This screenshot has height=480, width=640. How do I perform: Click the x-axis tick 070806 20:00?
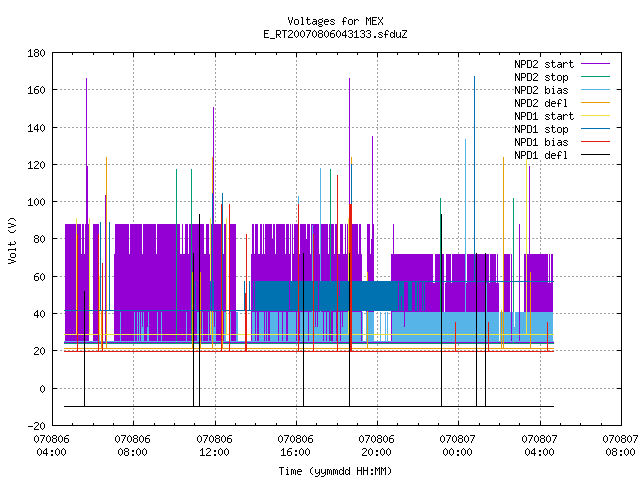coord(376,446)
